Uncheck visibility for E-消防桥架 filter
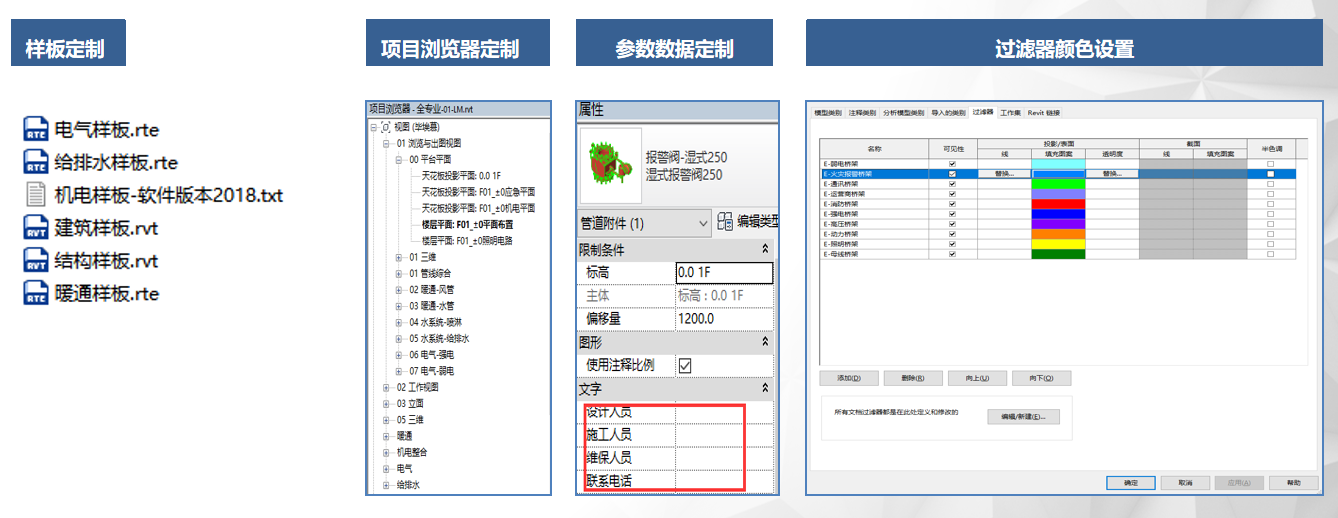Image resolution: width=1338 pixels, height=518 pixels. coord(952,204)
